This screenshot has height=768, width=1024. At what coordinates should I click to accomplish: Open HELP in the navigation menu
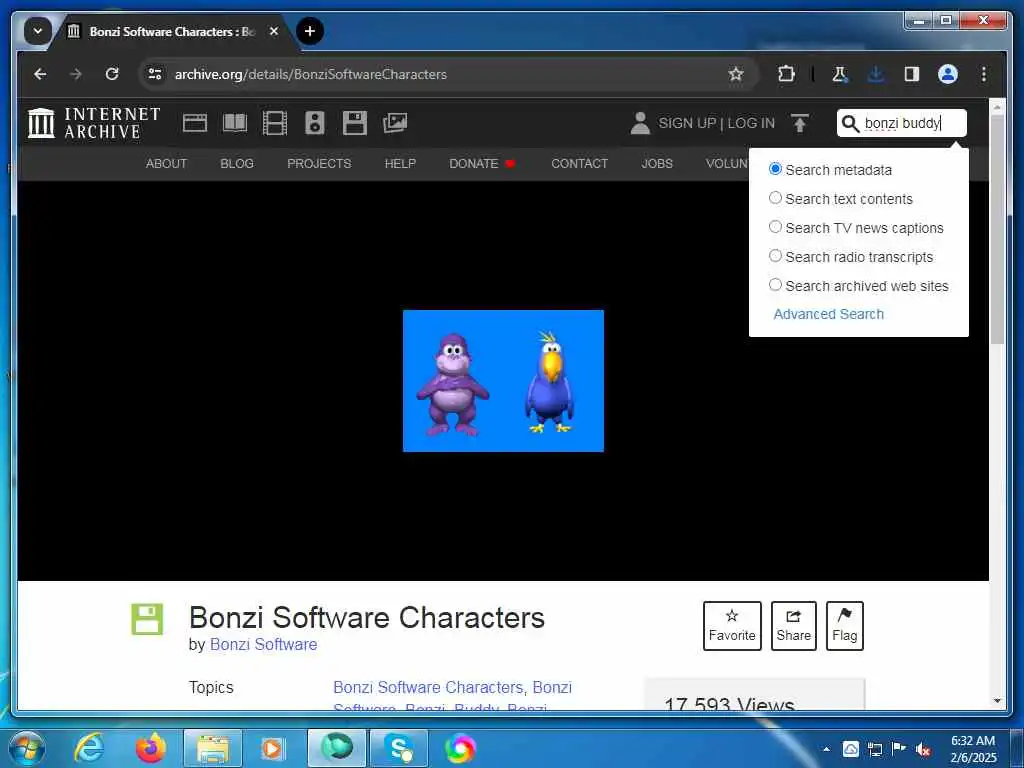pos(400,163)
